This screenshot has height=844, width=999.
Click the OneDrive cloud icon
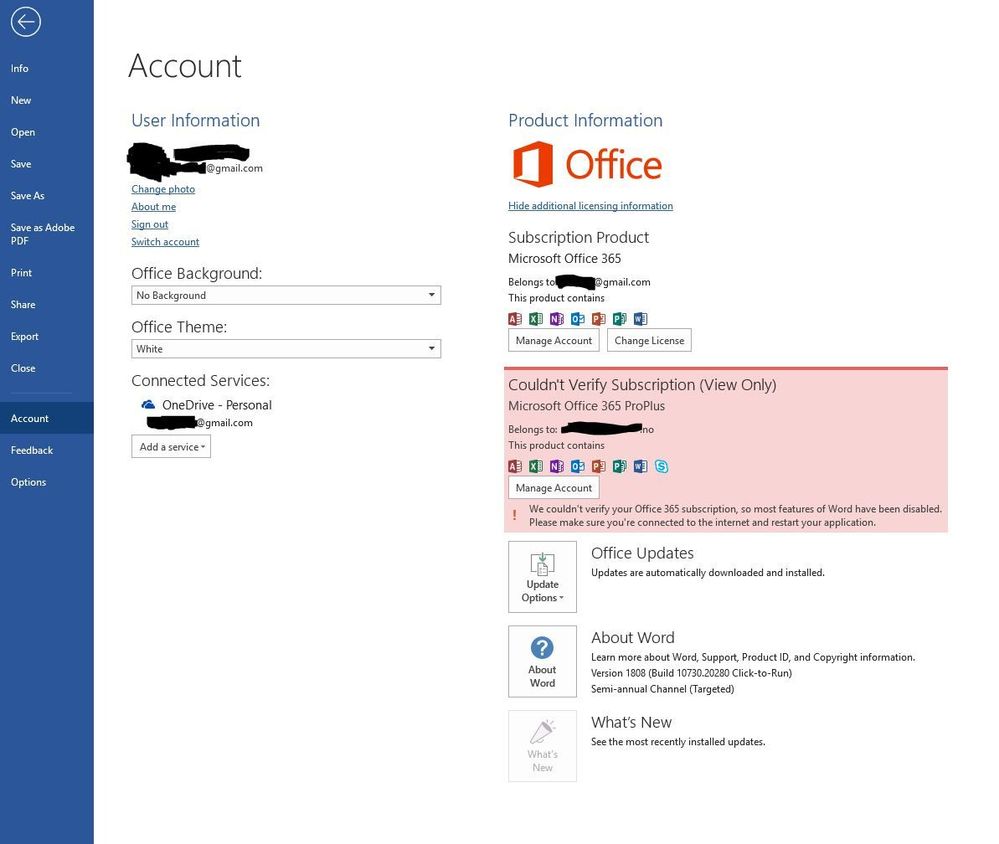coord(148,404)
